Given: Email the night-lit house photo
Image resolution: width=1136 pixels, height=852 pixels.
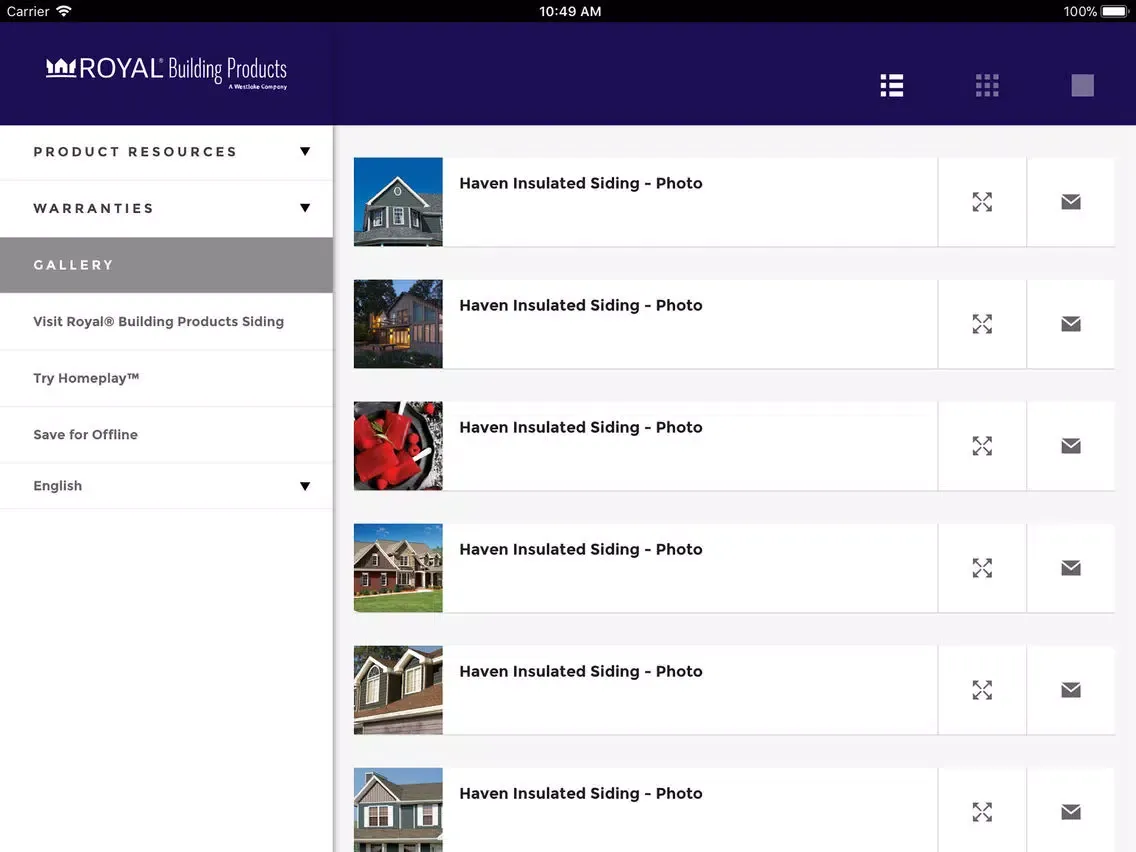Looking at the screenshot, I should [1071, 324].
